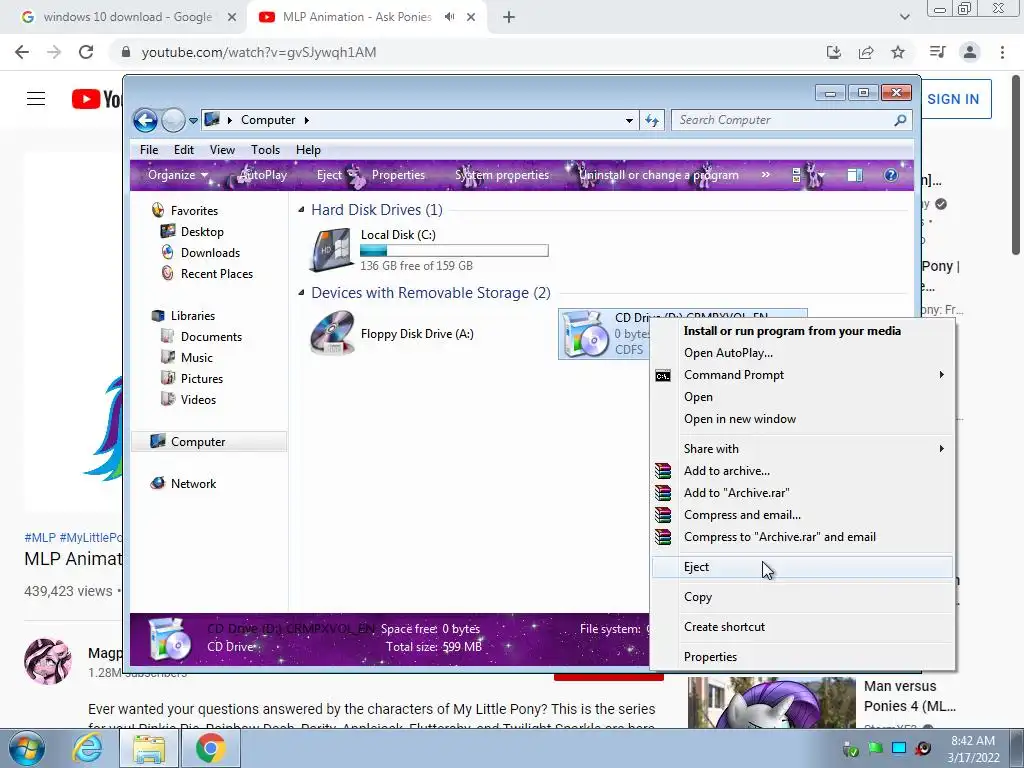This screenshot has height=768, width=1024.
Task: Toggle the preview pane icon
Action: pyautogui.click(x=855, y=175)
